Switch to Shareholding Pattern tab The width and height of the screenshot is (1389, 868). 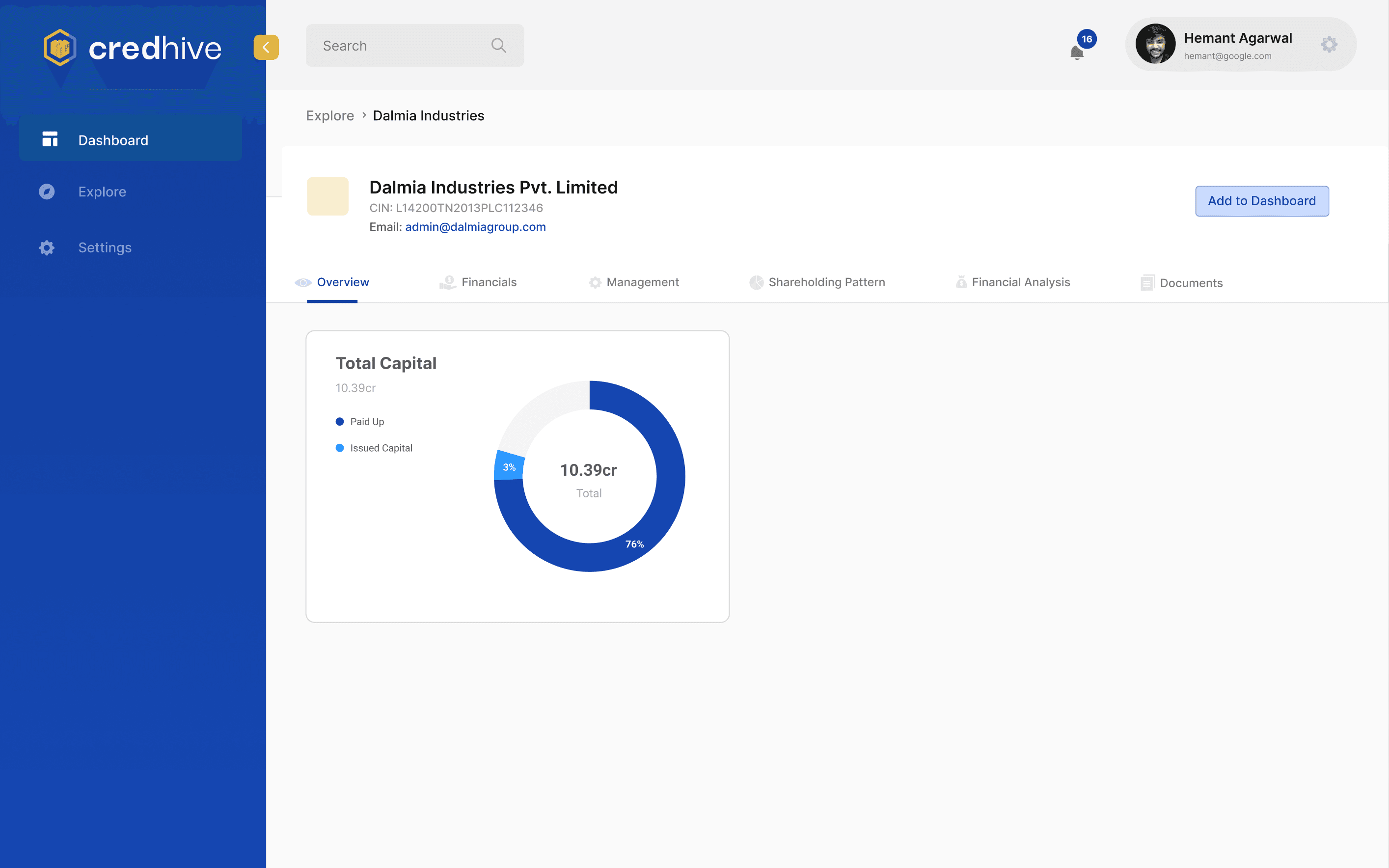[817, 282]
